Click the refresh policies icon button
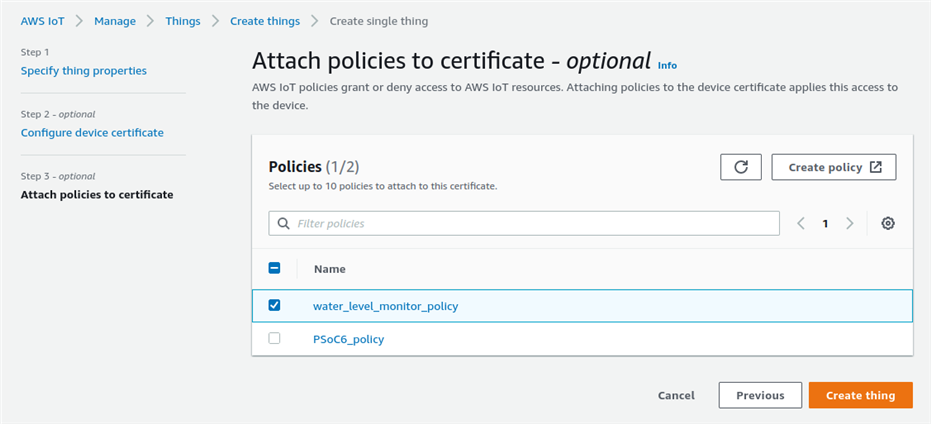 740,167
